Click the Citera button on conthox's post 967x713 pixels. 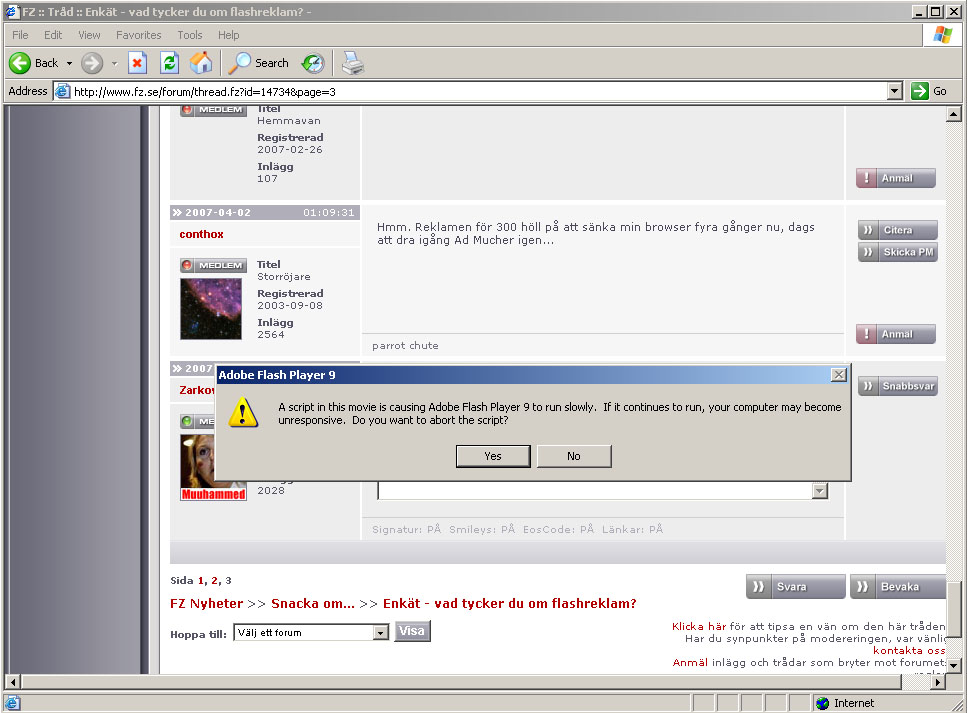tap(897, 230)
